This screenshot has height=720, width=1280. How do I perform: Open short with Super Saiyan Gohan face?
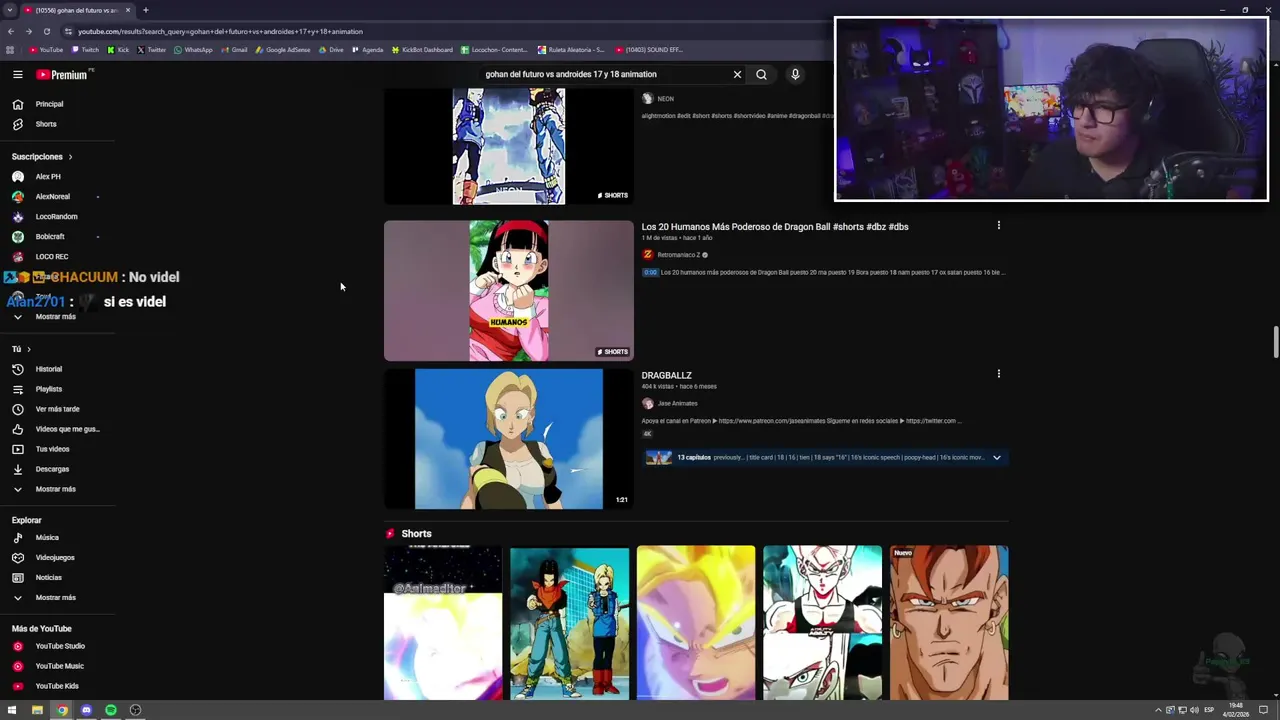pos(696,622)
